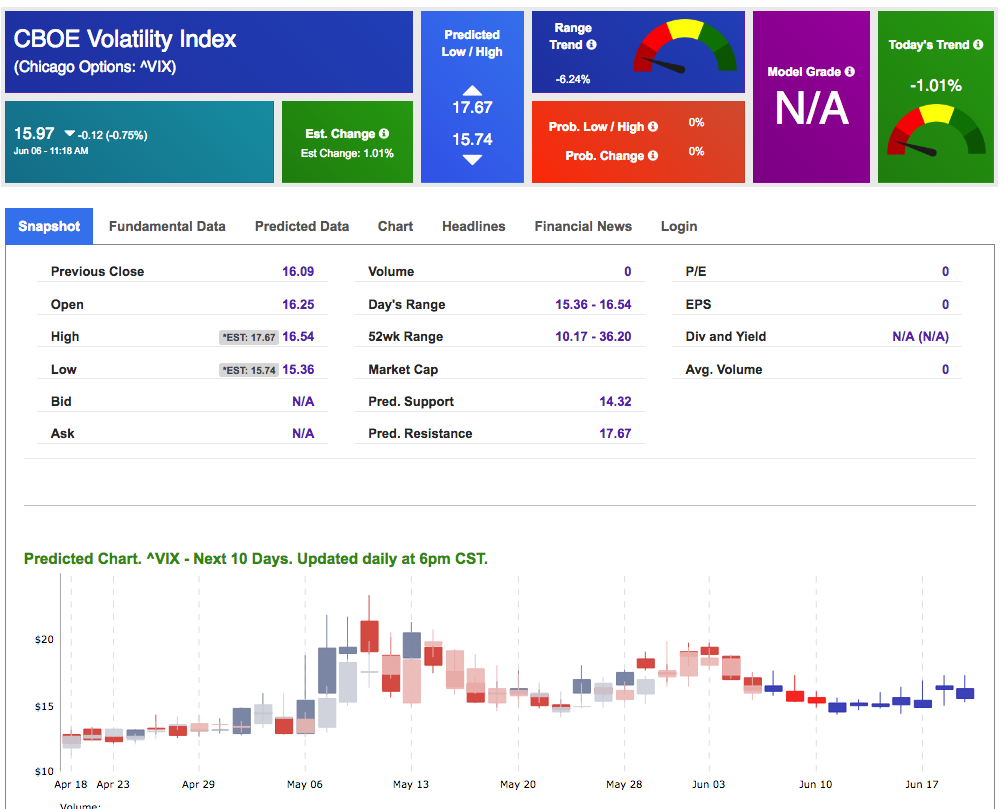This screenshot has height=809, width=1004.
Task: Click the Predicted Low down arrow
Action: coord(473,160)
